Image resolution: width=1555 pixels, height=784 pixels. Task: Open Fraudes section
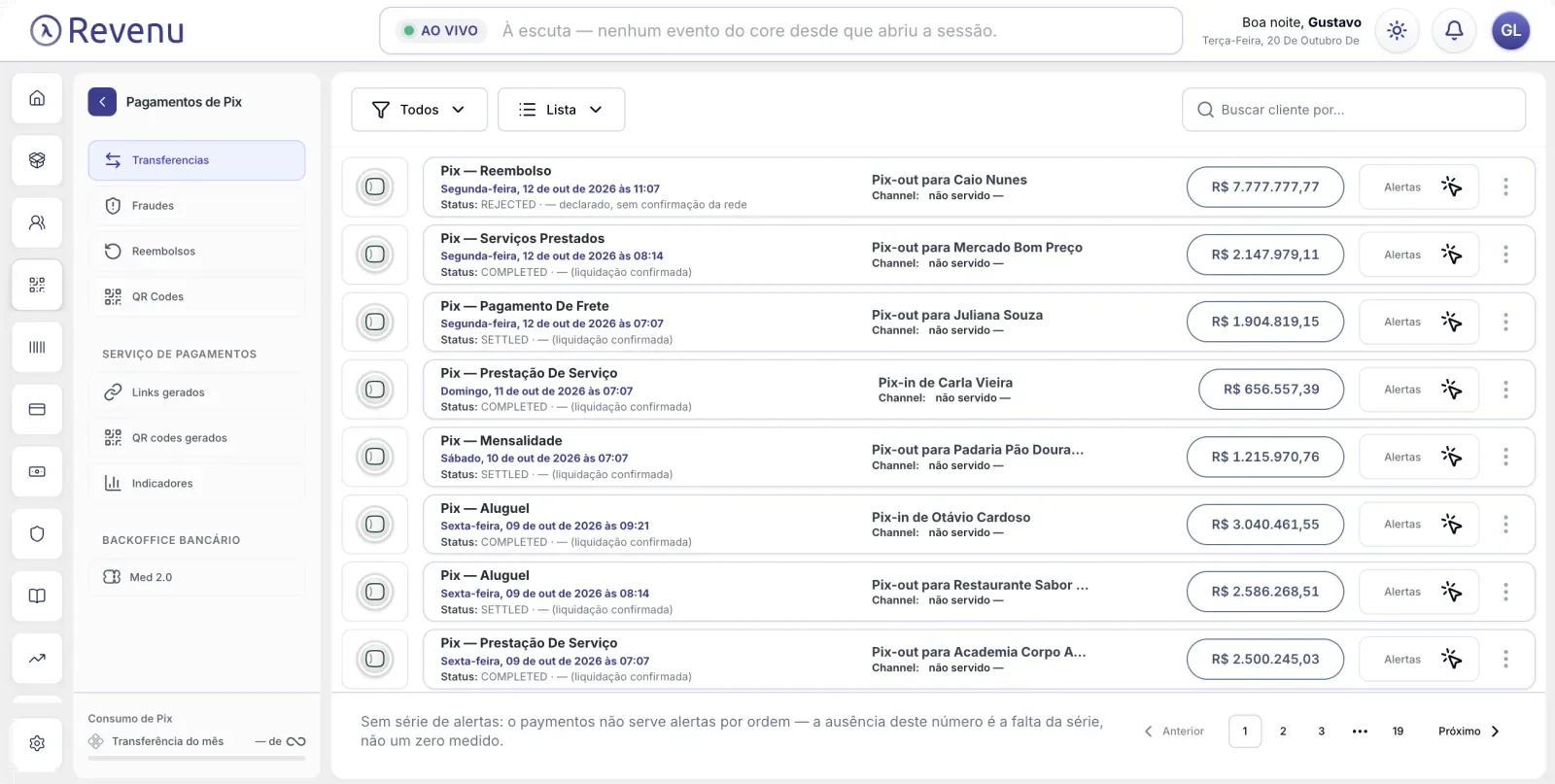pyautogui.click(x=196, y=206)
